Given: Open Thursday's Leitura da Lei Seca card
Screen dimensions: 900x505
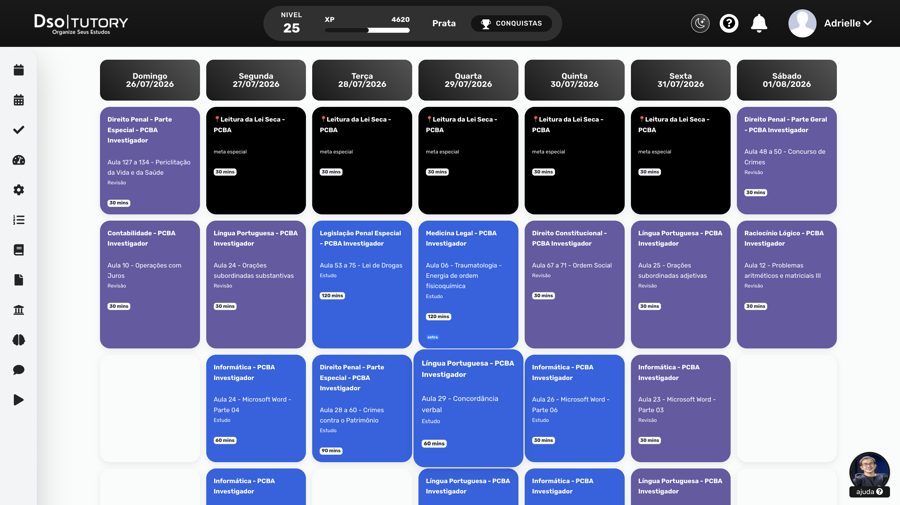Looking at the screenshot, I should [x=575, y=160].
